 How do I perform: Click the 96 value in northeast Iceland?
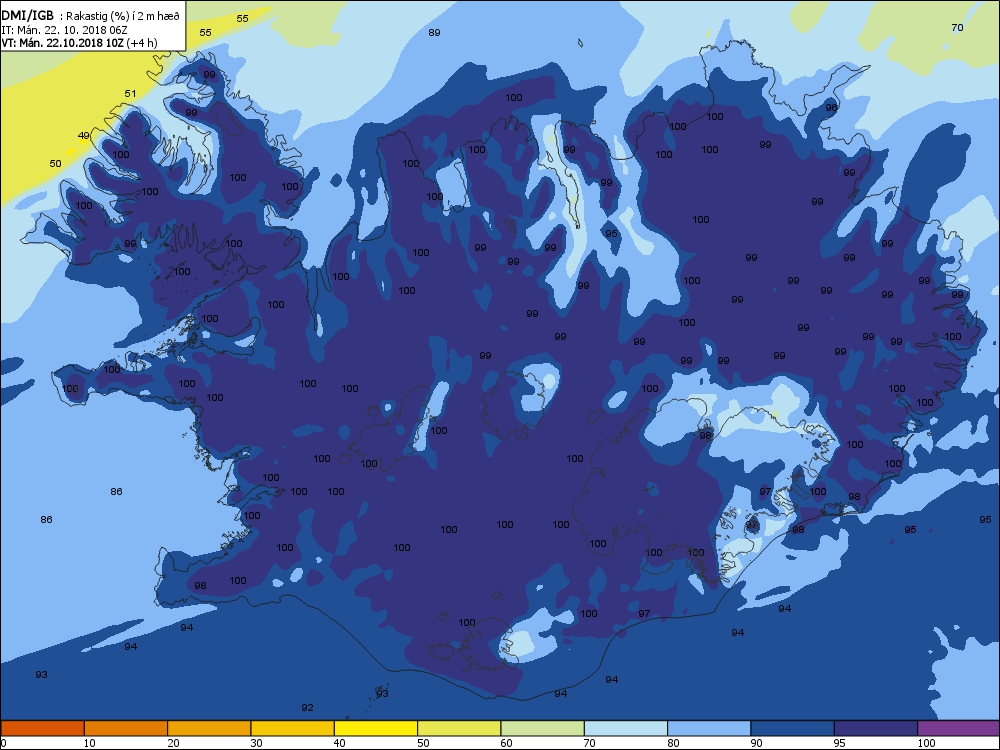(x=831, y=107)
